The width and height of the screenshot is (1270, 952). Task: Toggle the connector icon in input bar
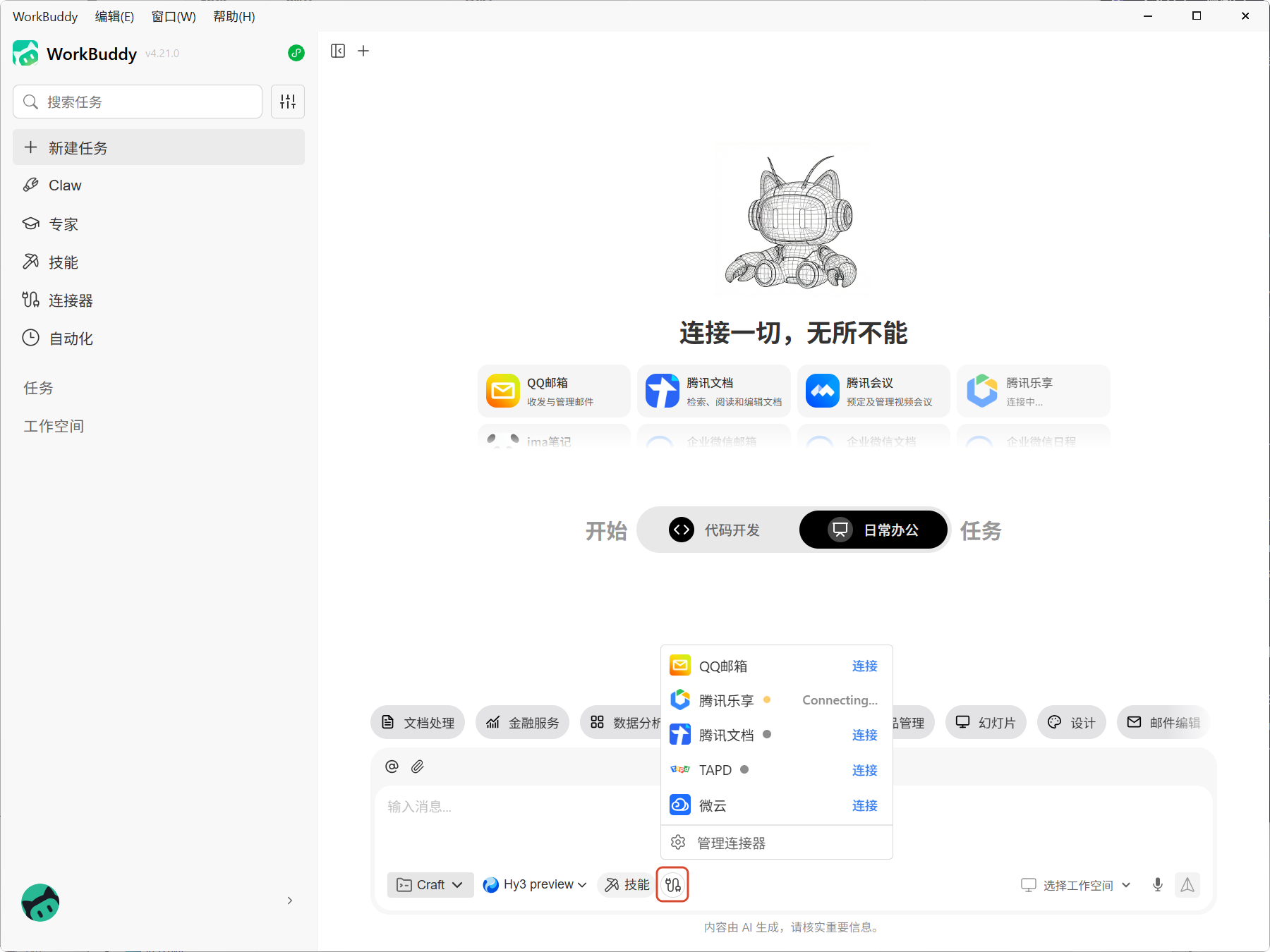coord(672,884)
